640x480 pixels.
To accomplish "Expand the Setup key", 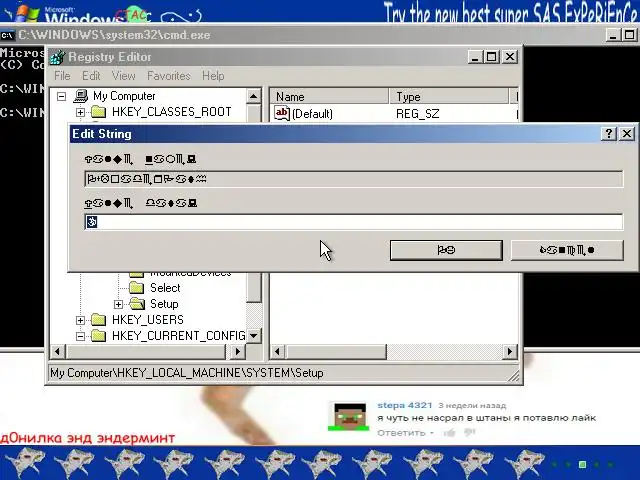I will [x=118, y=304].
